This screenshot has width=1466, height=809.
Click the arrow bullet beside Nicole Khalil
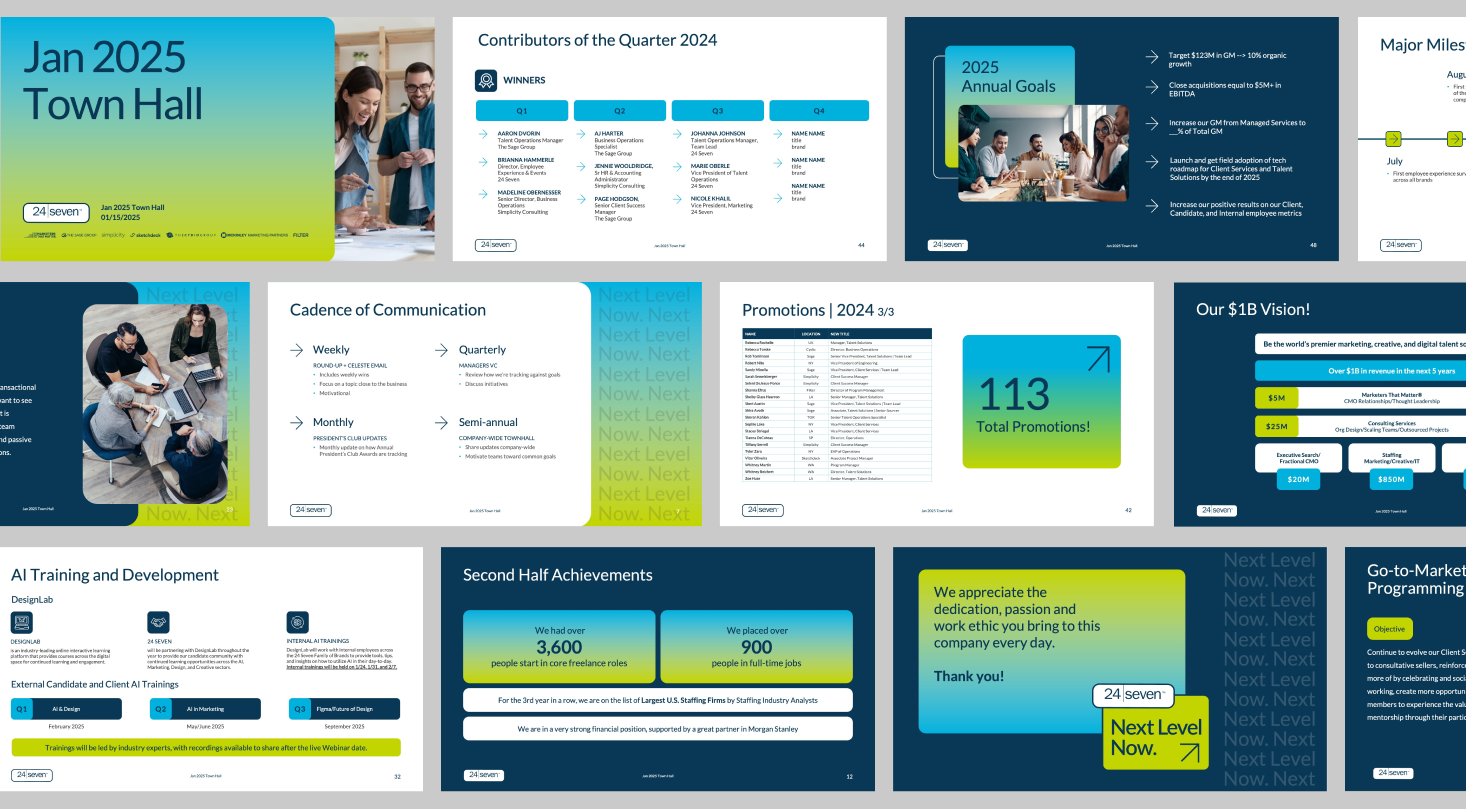pyautogui.click(x=679, y=199)
